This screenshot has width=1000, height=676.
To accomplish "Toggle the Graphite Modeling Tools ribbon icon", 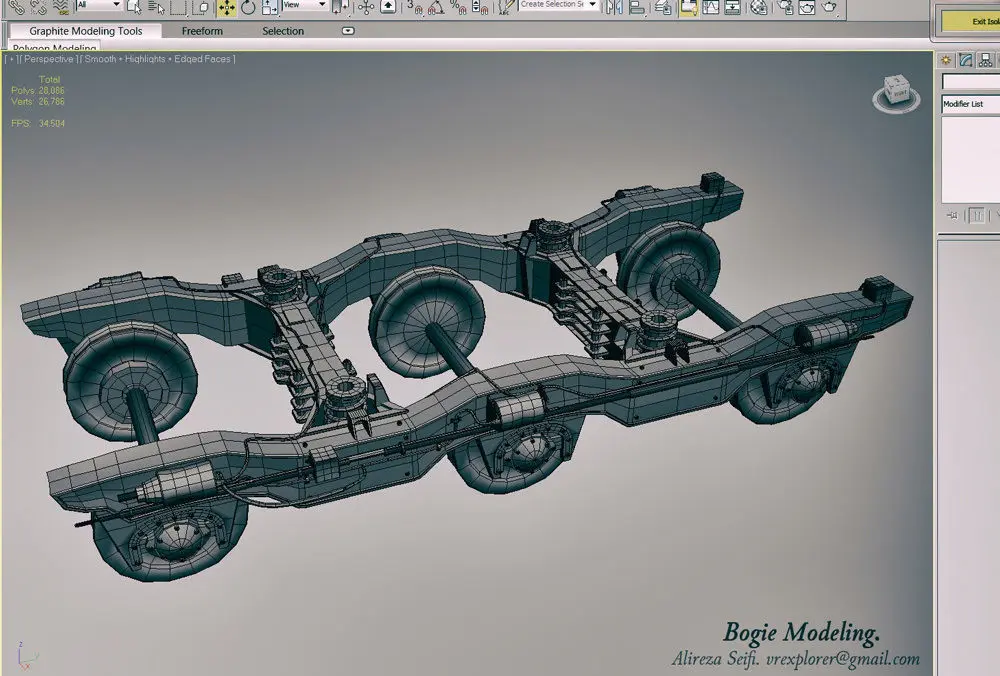I will [688, 7].
